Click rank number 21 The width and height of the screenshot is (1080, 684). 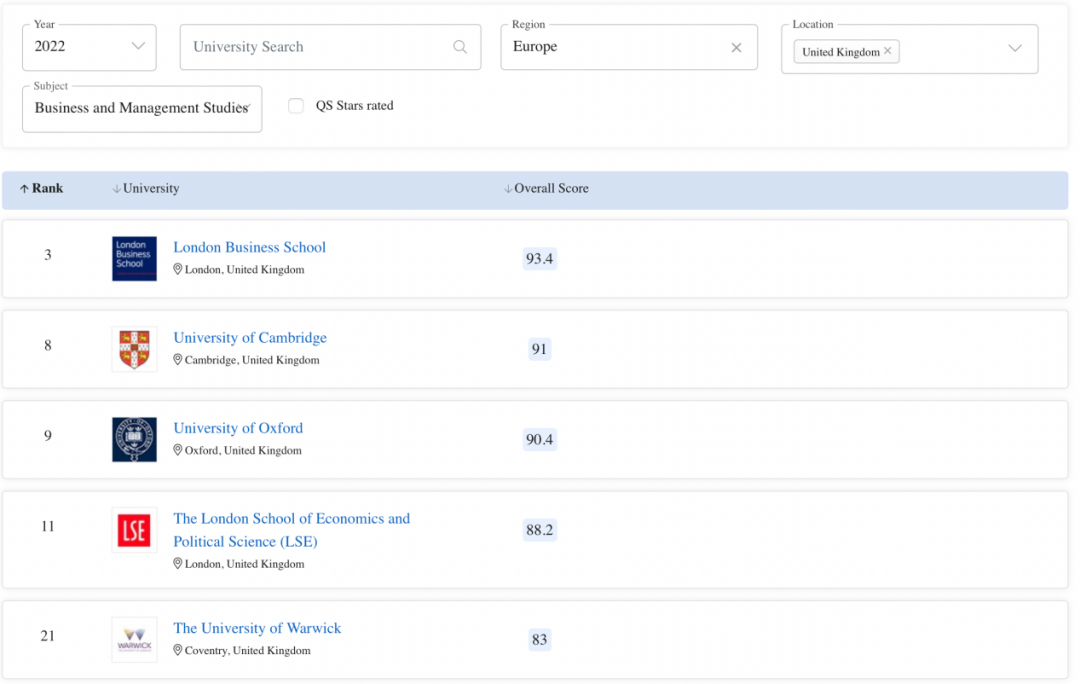(x=48, y=636)
